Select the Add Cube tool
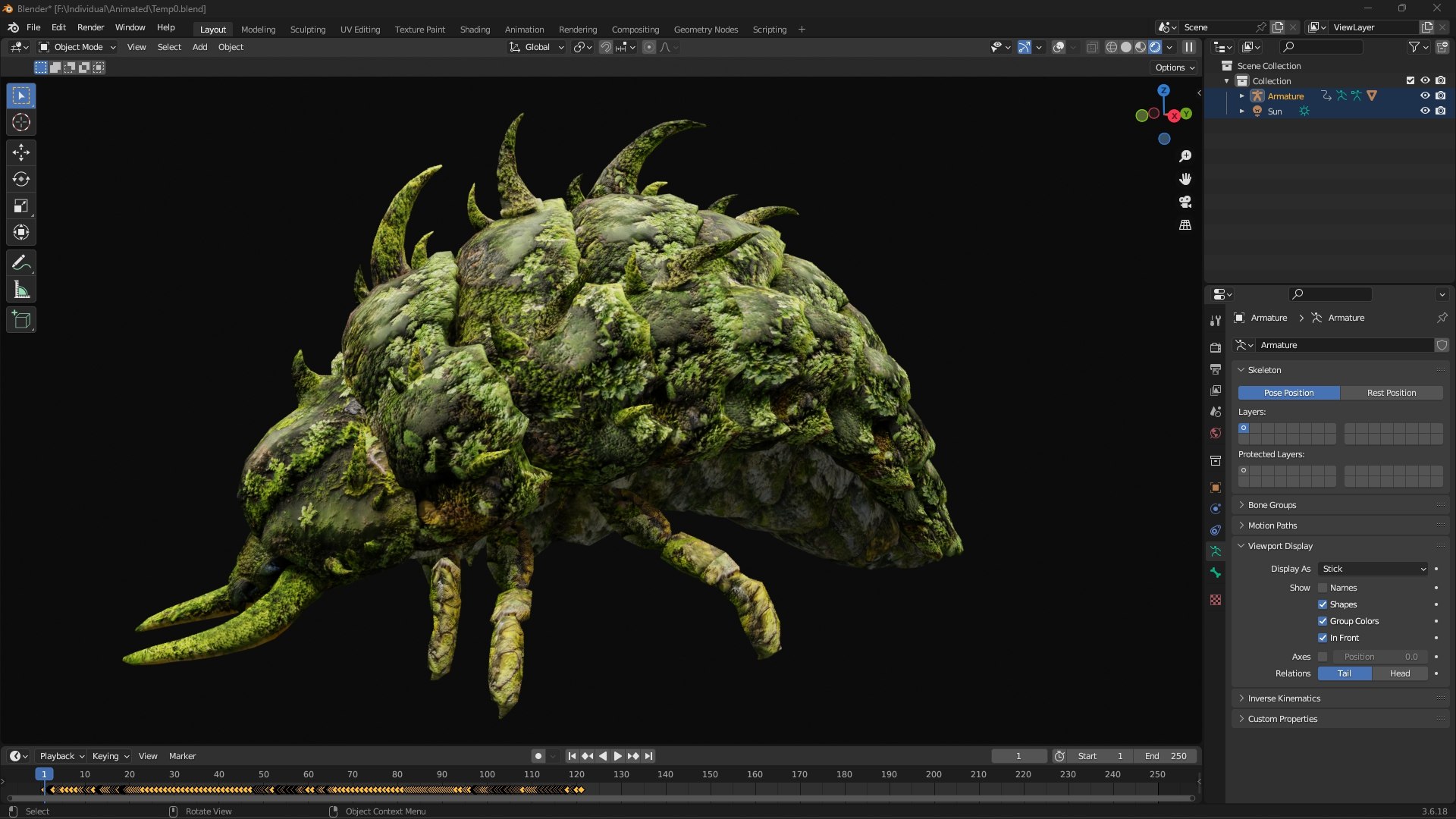This screenshot has width=1456, height=819. [21, 320]
